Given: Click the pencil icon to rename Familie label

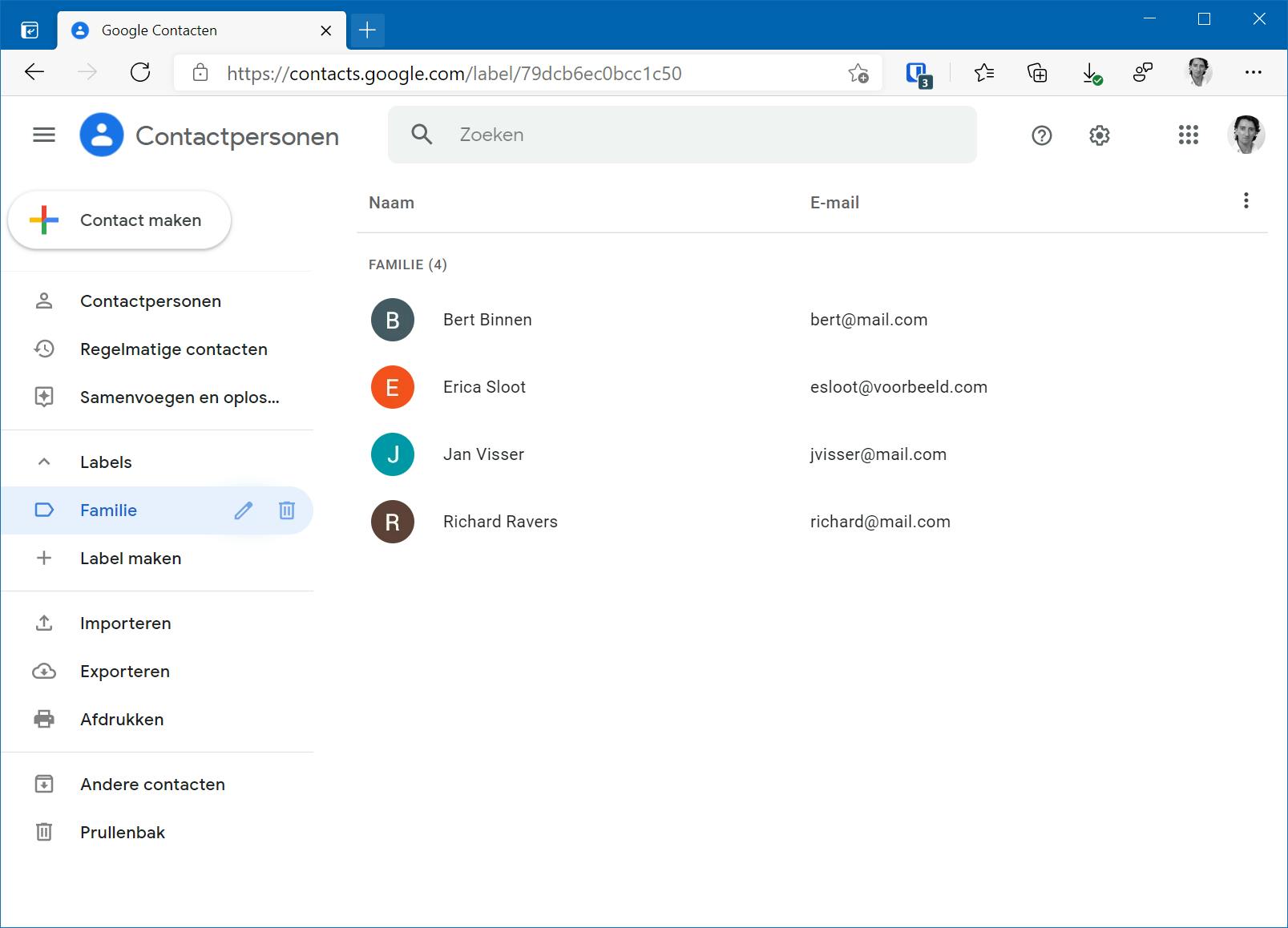Looking at the screenshot, I should 244,510.
